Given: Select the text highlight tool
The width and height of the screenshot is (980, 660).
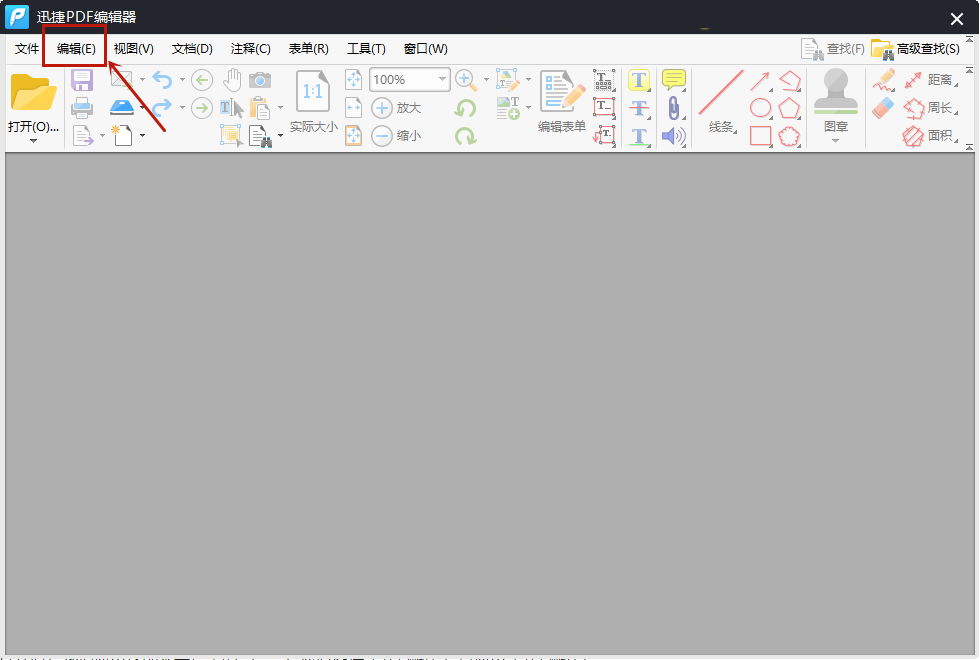Looking at the screenshot, I should click(x=639, y=80).
